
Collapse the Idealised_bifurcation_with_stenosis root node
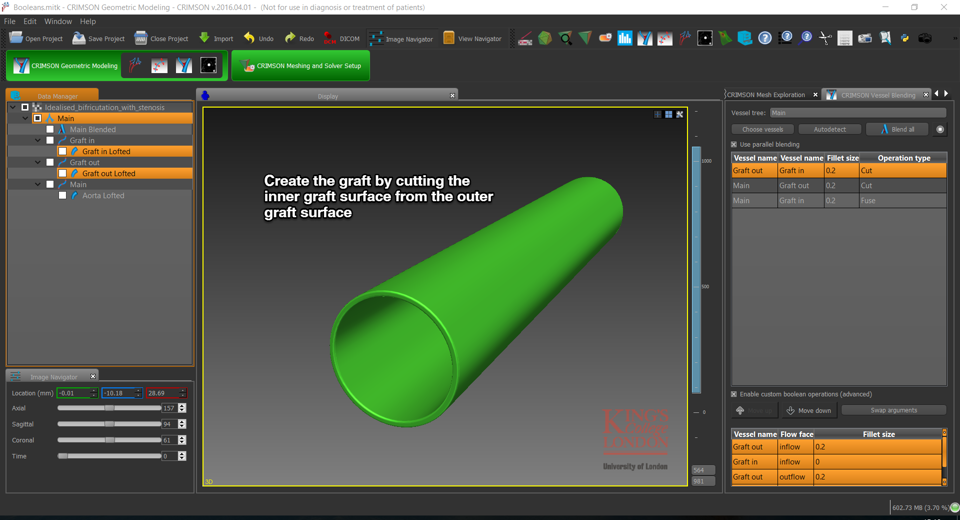13,108
